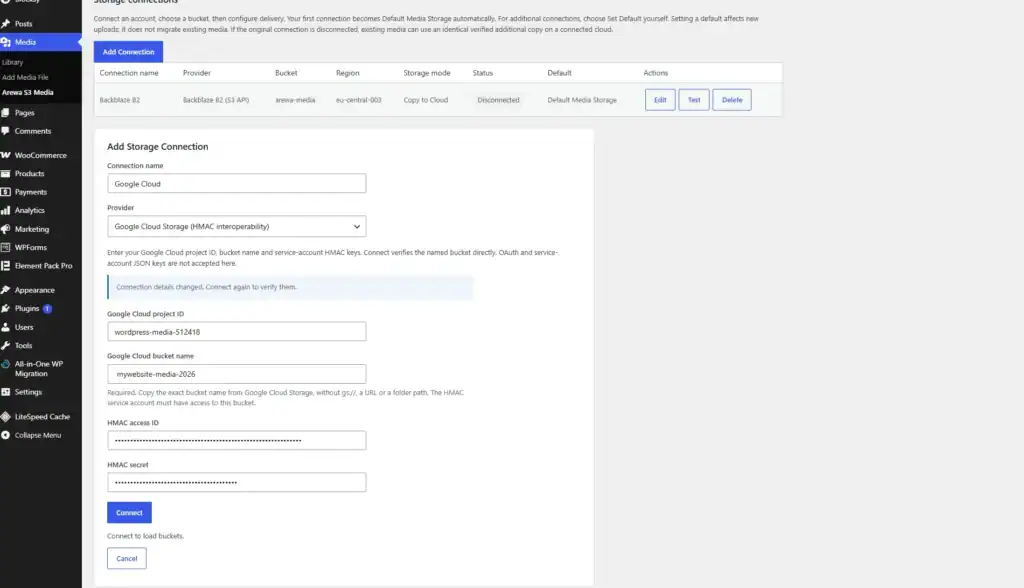Click the Google Cloud project ID field

pyautogui.click(x=236, y=331)
